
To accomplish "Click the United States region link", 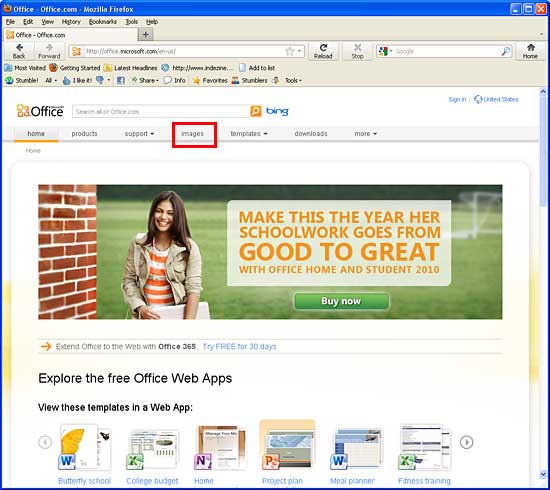I will click(496, 100).
